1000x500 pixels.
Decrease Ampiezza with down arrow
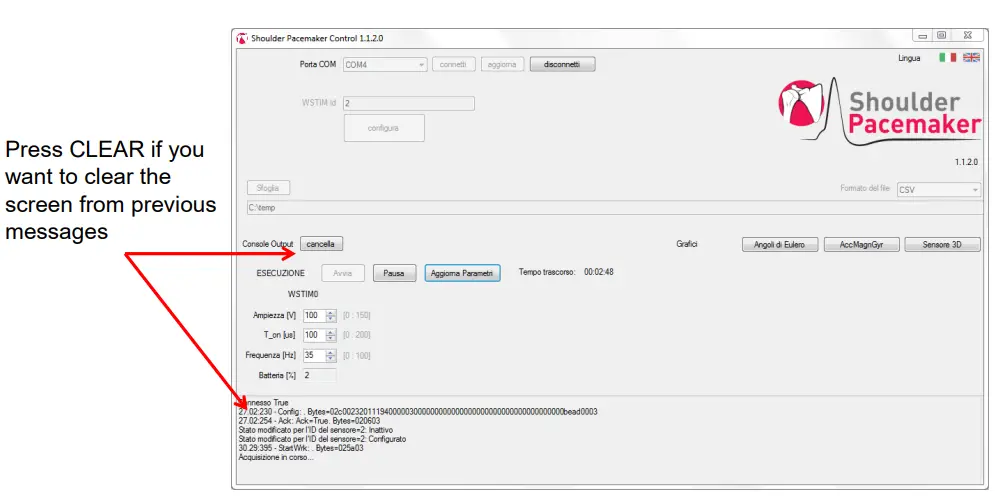coord(330,318)
